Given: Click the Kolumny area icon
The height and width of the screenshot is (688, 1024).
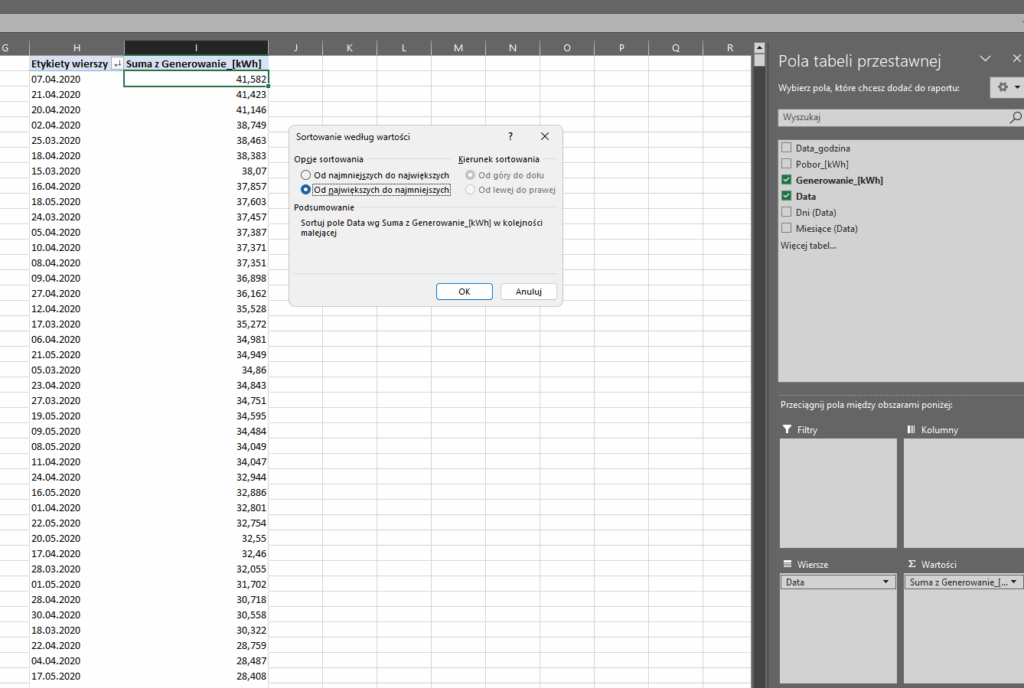Looking at the screenshot, I should pos(911,429).
